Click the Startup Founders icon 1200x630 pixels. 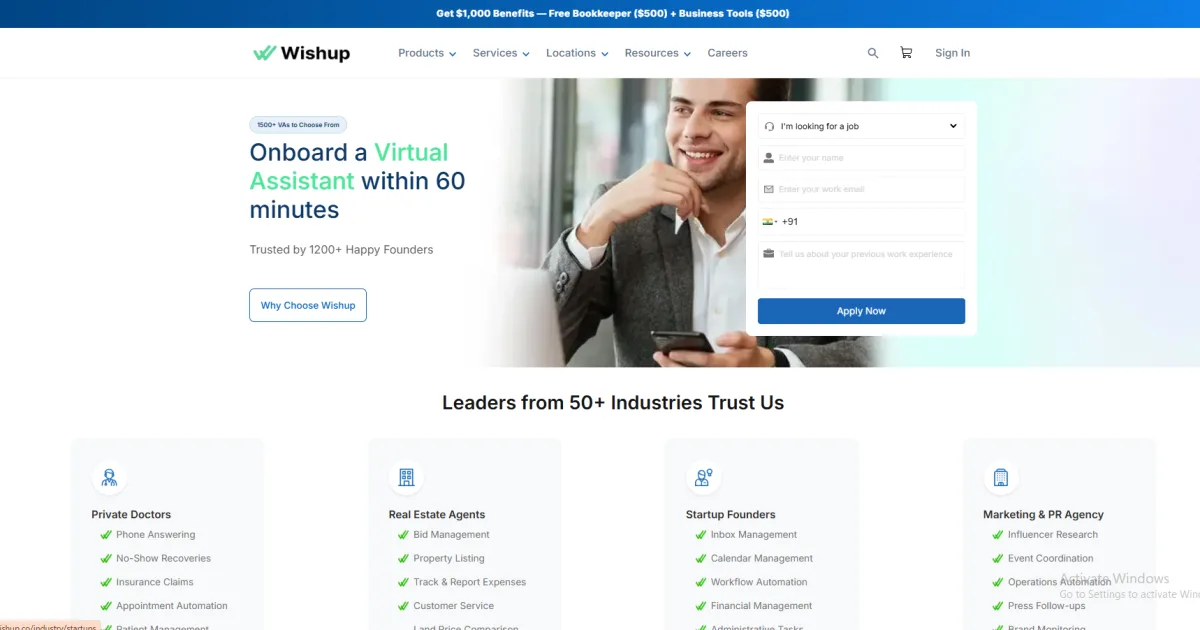(x=703, y=477)
